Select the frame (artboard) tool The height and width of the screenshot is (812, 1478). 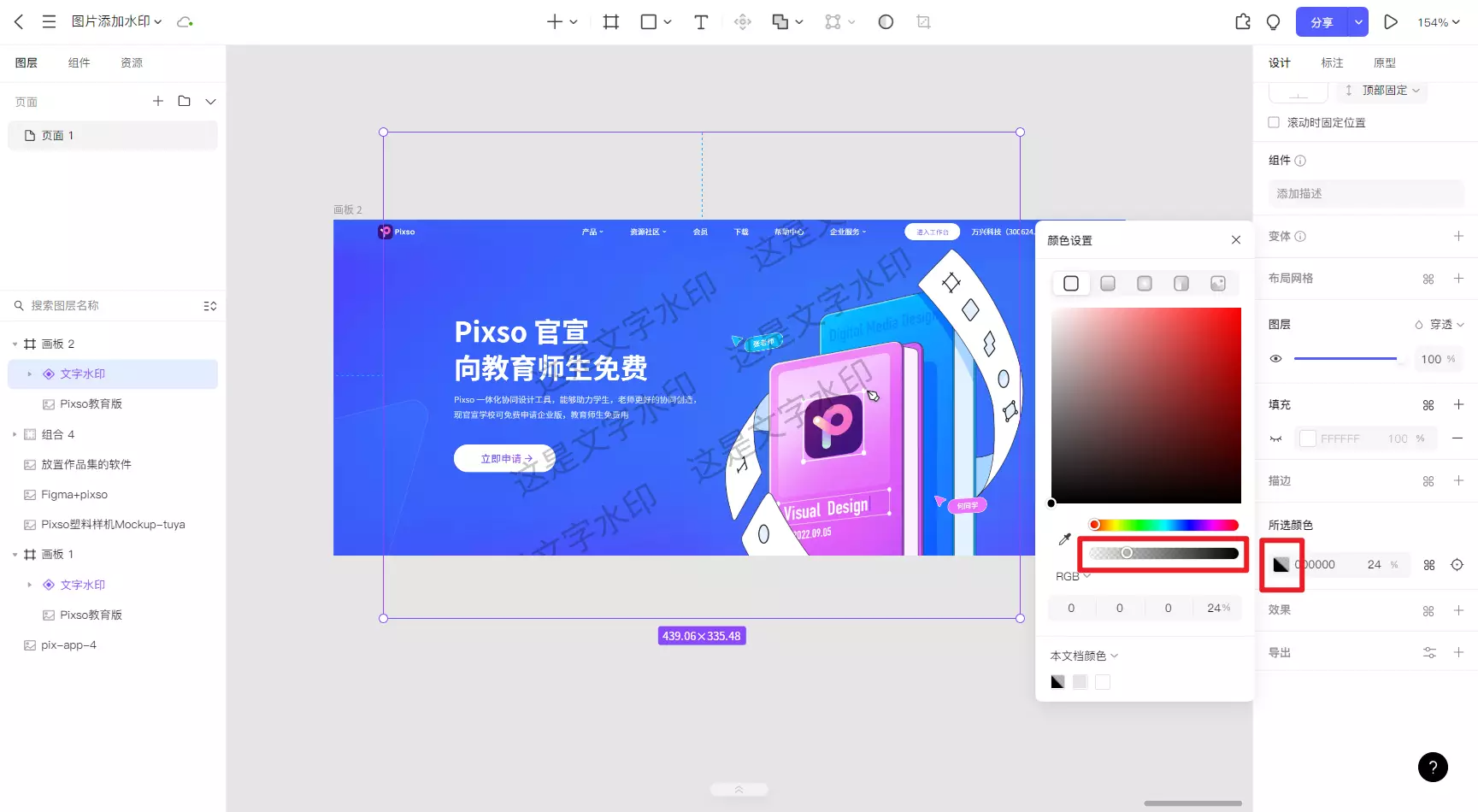610,22
